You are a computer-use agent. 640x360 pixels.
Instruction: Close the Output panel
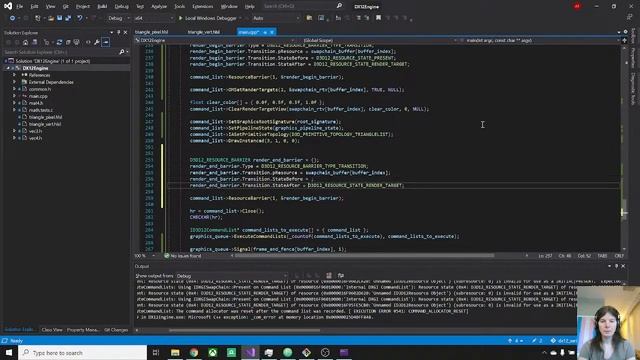tap(623, 266)
